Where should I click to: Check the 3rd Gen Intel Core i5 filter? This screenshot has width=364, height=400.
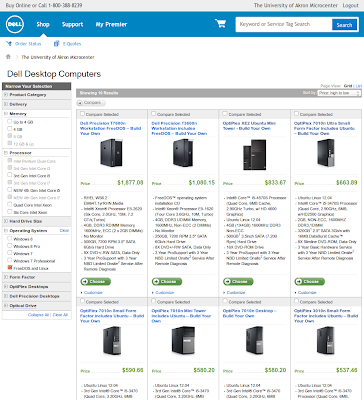[x=10, y=175]
